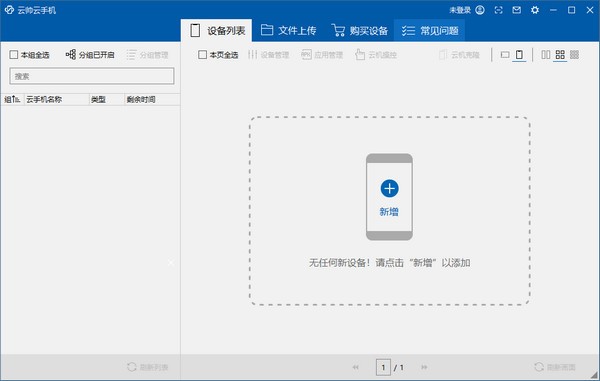Screen dimensions: 600x381
Task: Open 应用管理 APK management
Action: [322, 55]
